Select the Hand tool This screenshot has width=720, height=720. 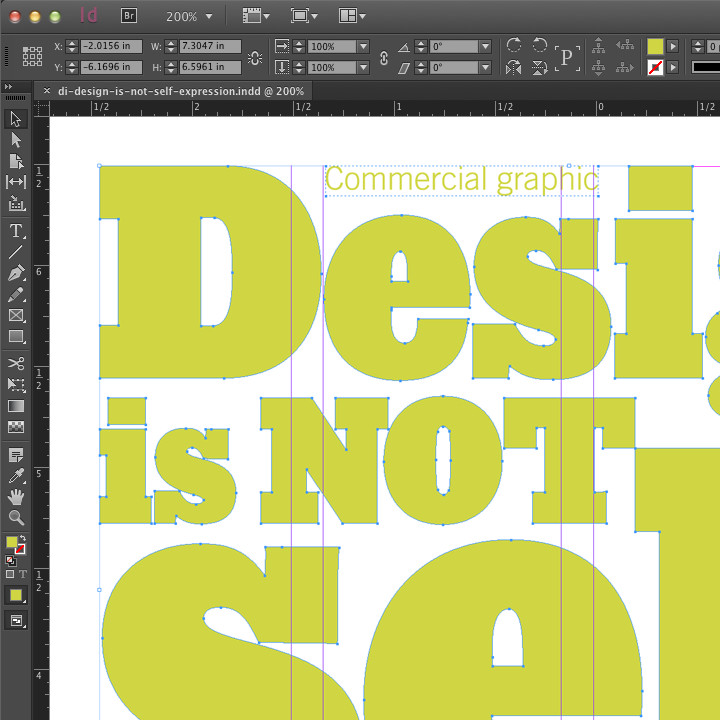(x=16, y=497)
